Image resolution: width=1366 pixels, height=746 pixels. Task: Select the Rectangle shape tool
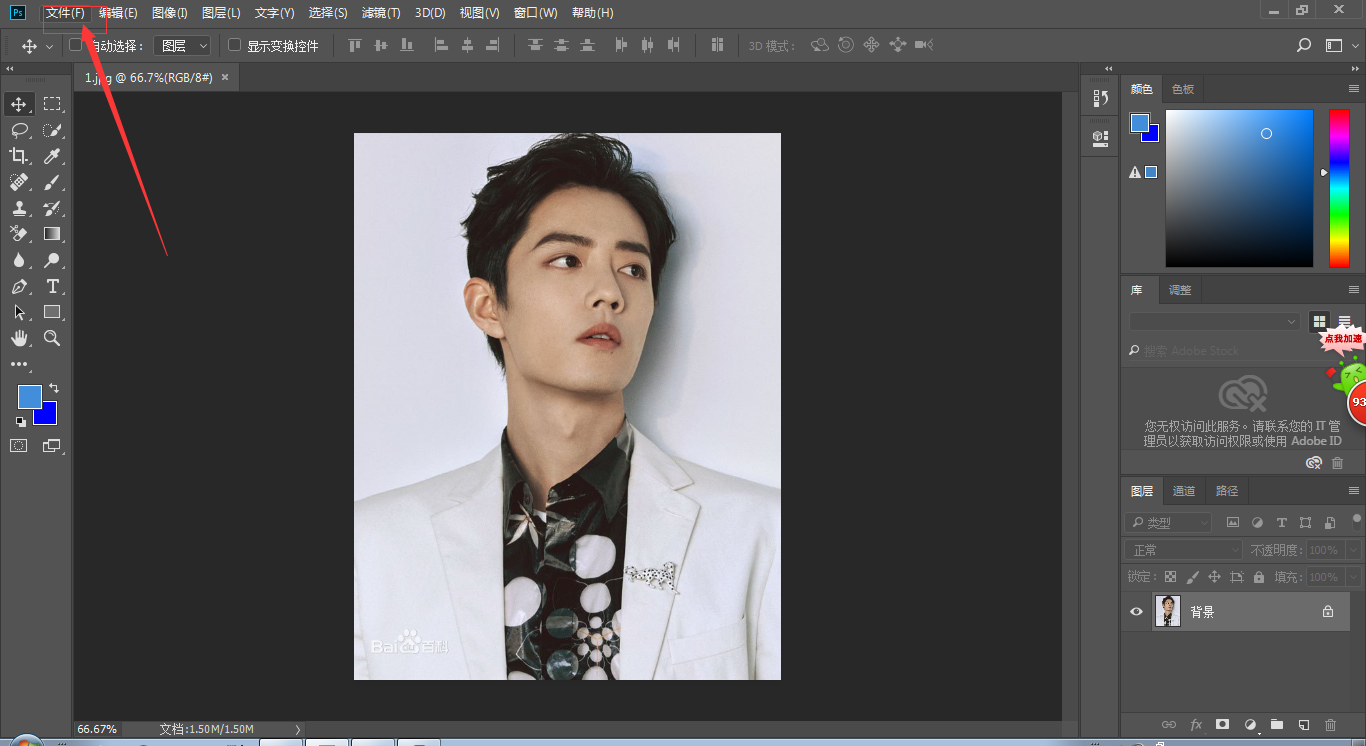(52, 312)
